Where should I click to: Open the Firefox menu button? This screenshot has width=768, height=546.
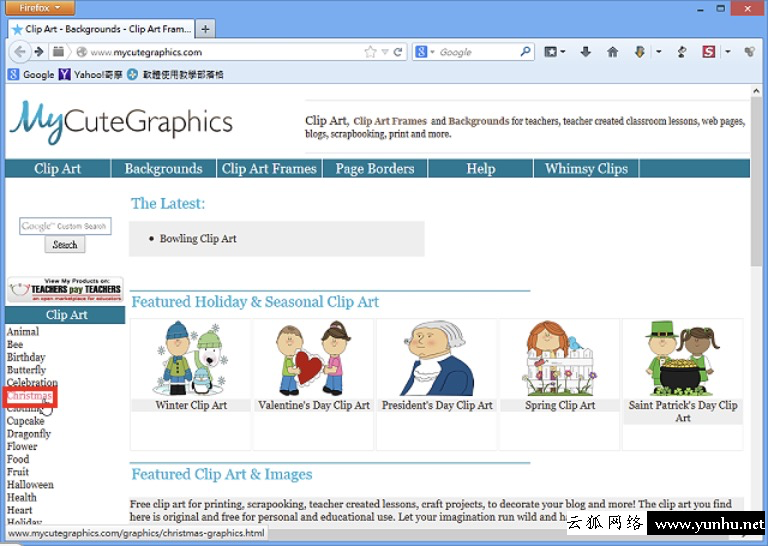pos(40,7)
